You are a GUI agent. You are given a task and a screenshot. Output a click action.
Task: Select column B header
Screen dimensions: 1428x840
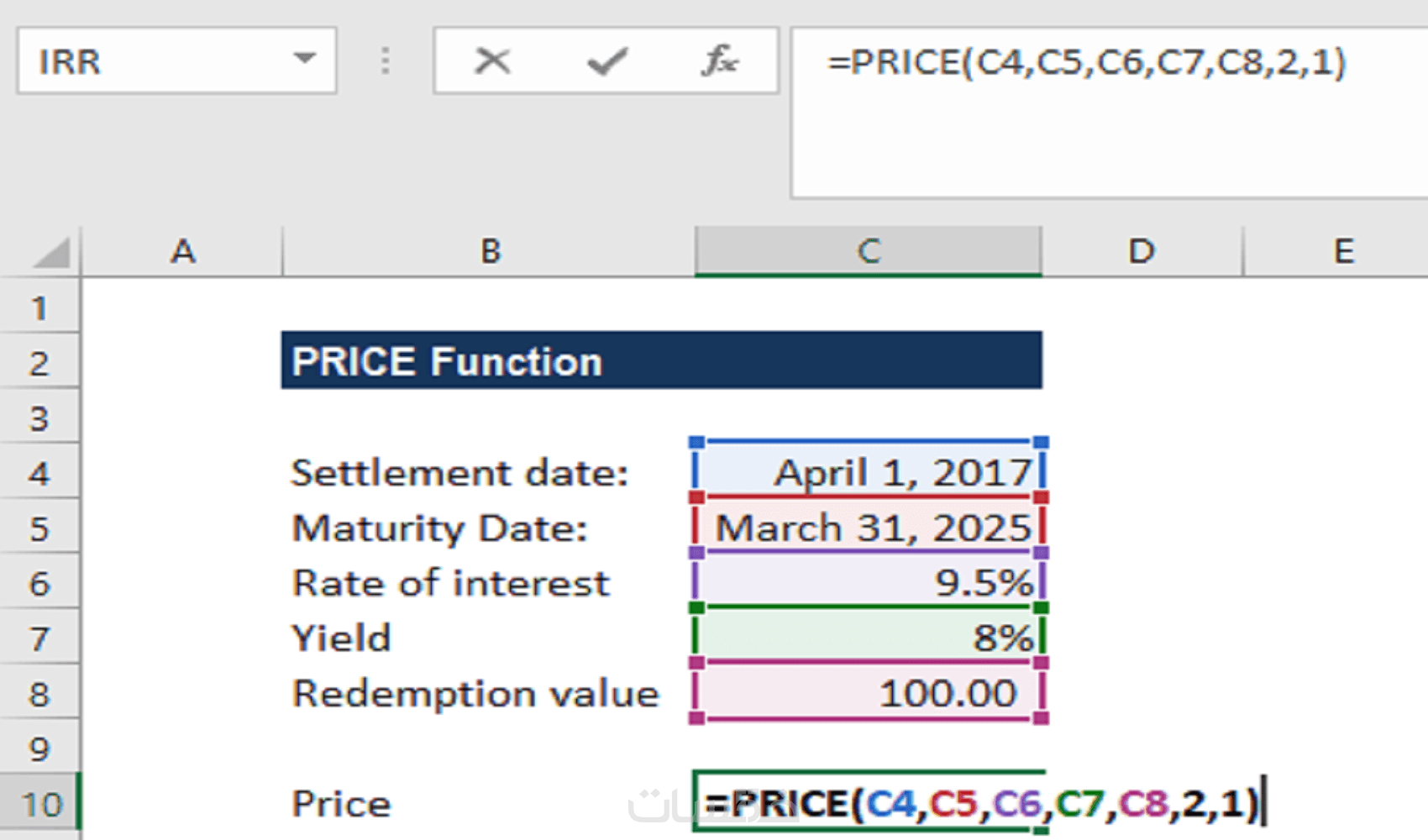(x=491, y=251)
